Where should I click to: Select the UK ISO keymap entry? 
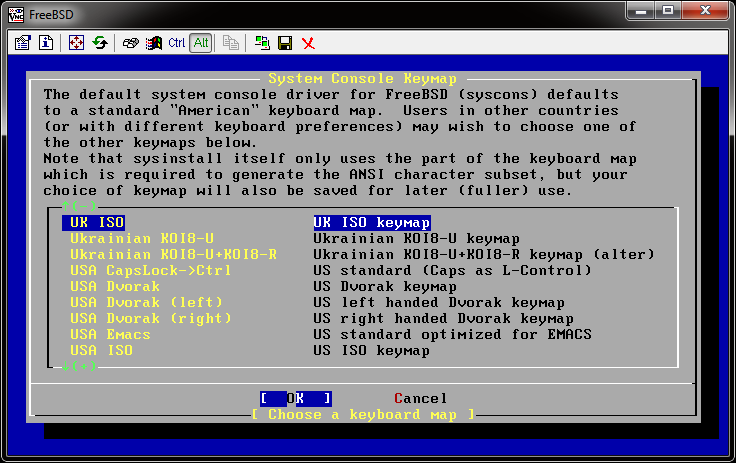94,222
